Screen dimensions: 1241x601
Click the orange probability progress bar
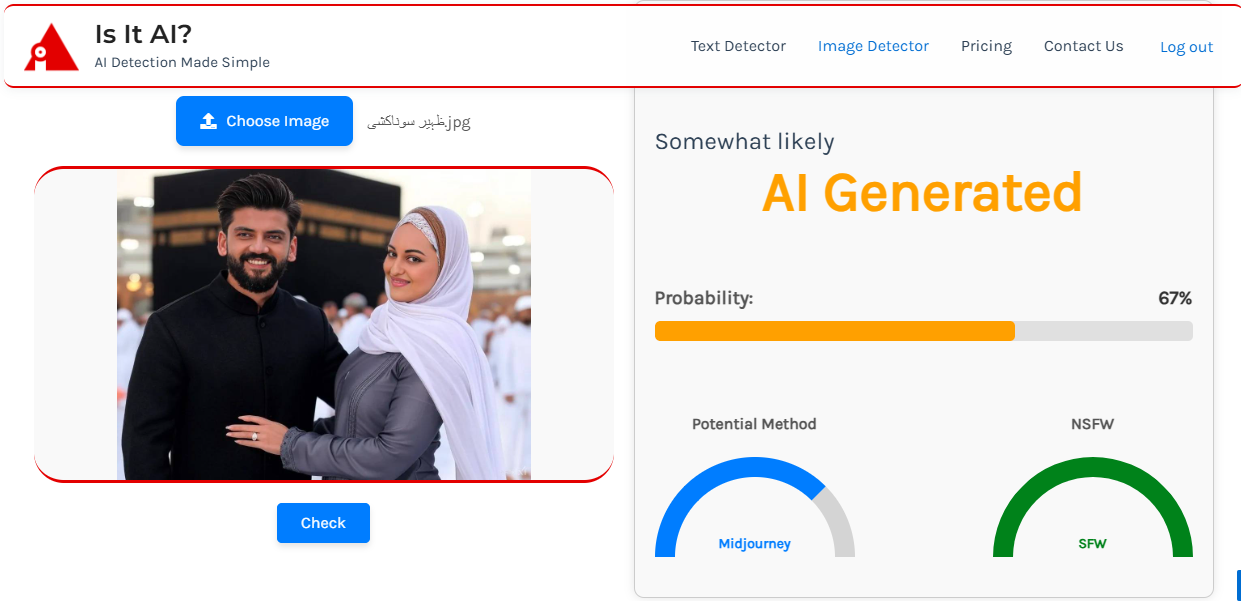pyautogui.click(x=834, y=331)
